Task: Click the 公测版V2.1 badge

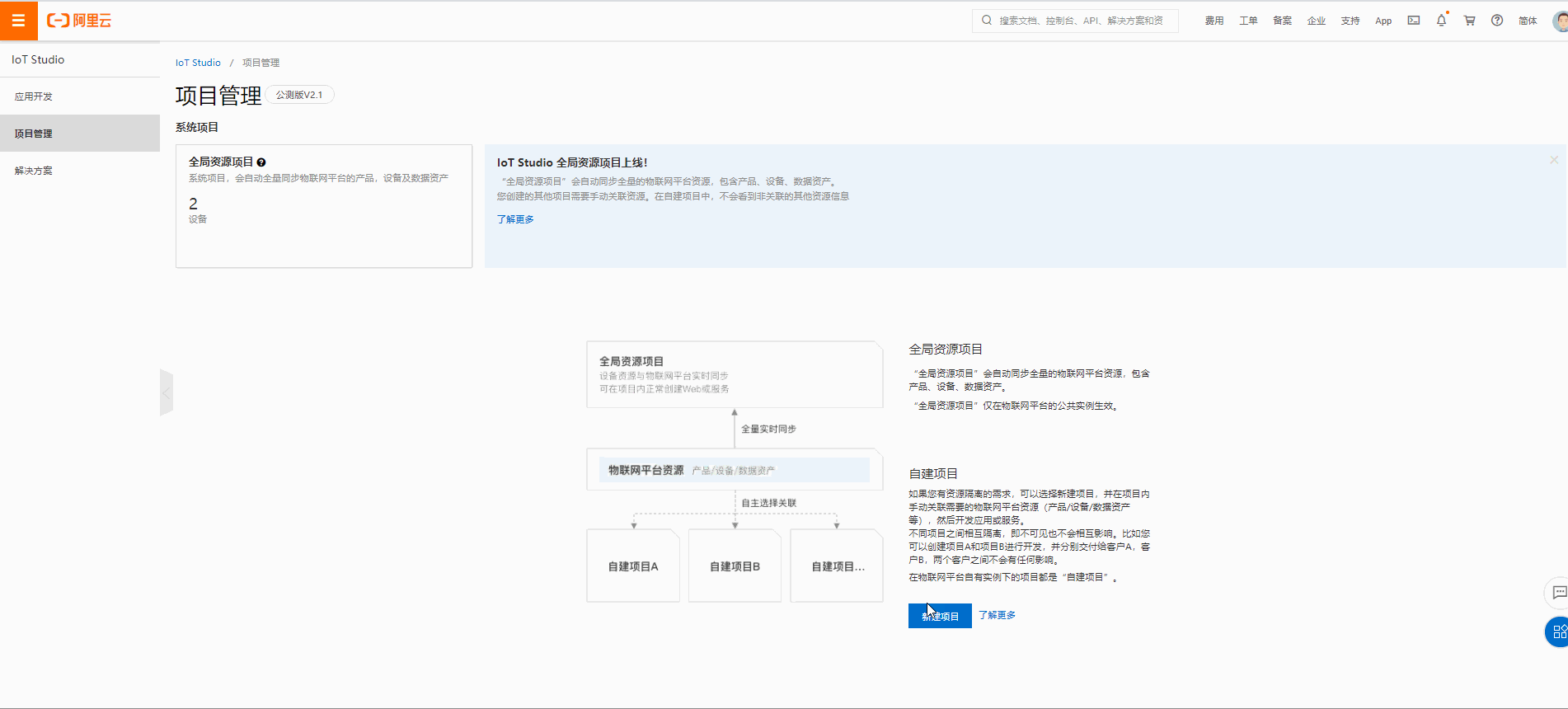Action: tap(299, 95)
